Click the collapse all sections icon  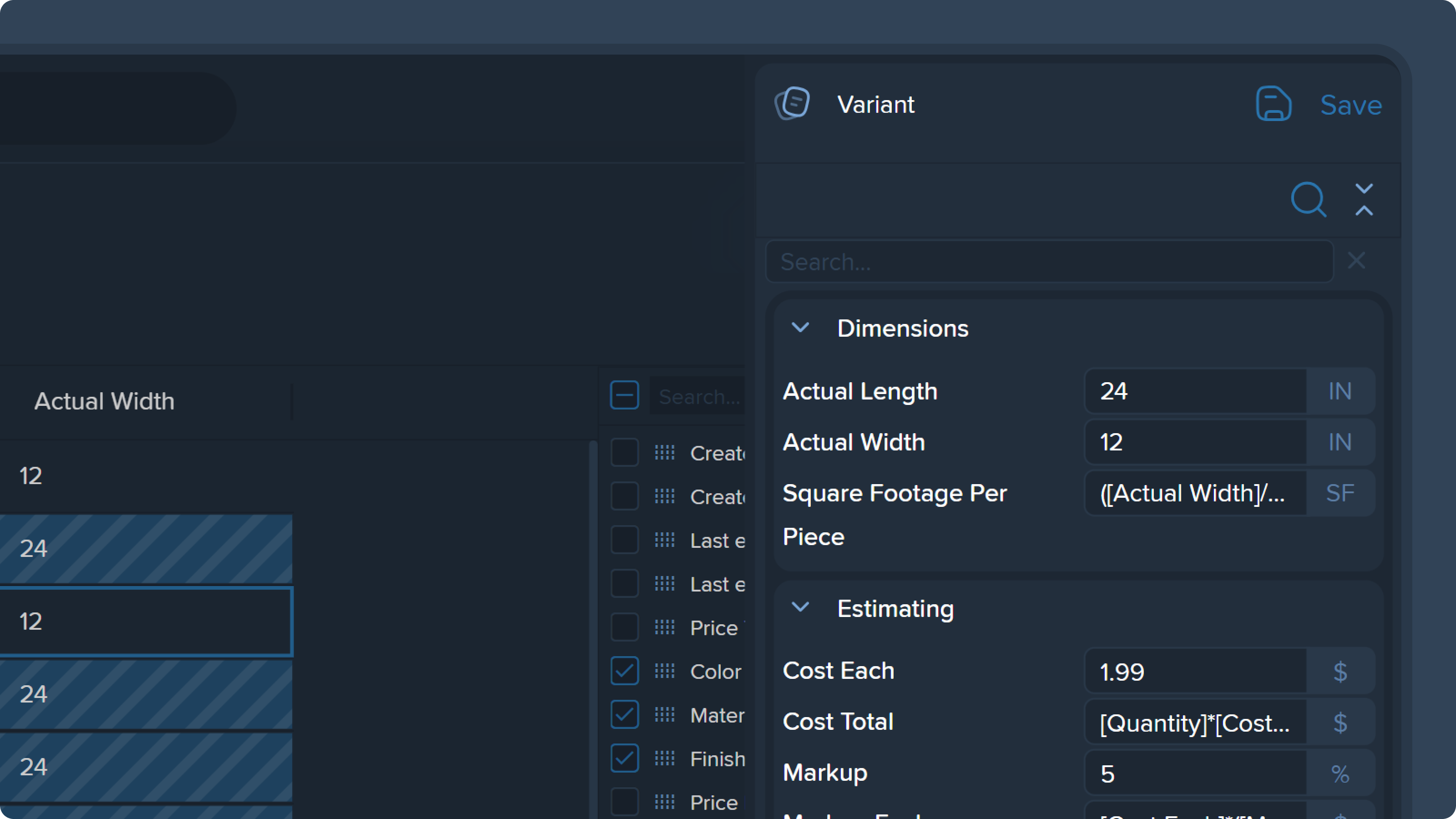(x=1364, y=200)
